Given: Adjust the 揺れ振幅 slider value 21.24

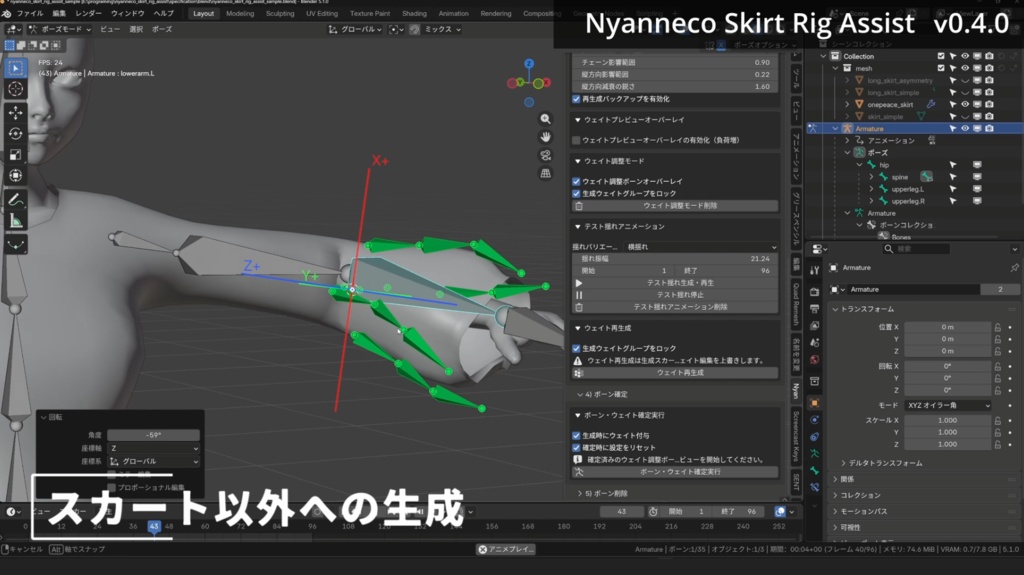Looking at the screenshot, I should [x=675, y=259].
